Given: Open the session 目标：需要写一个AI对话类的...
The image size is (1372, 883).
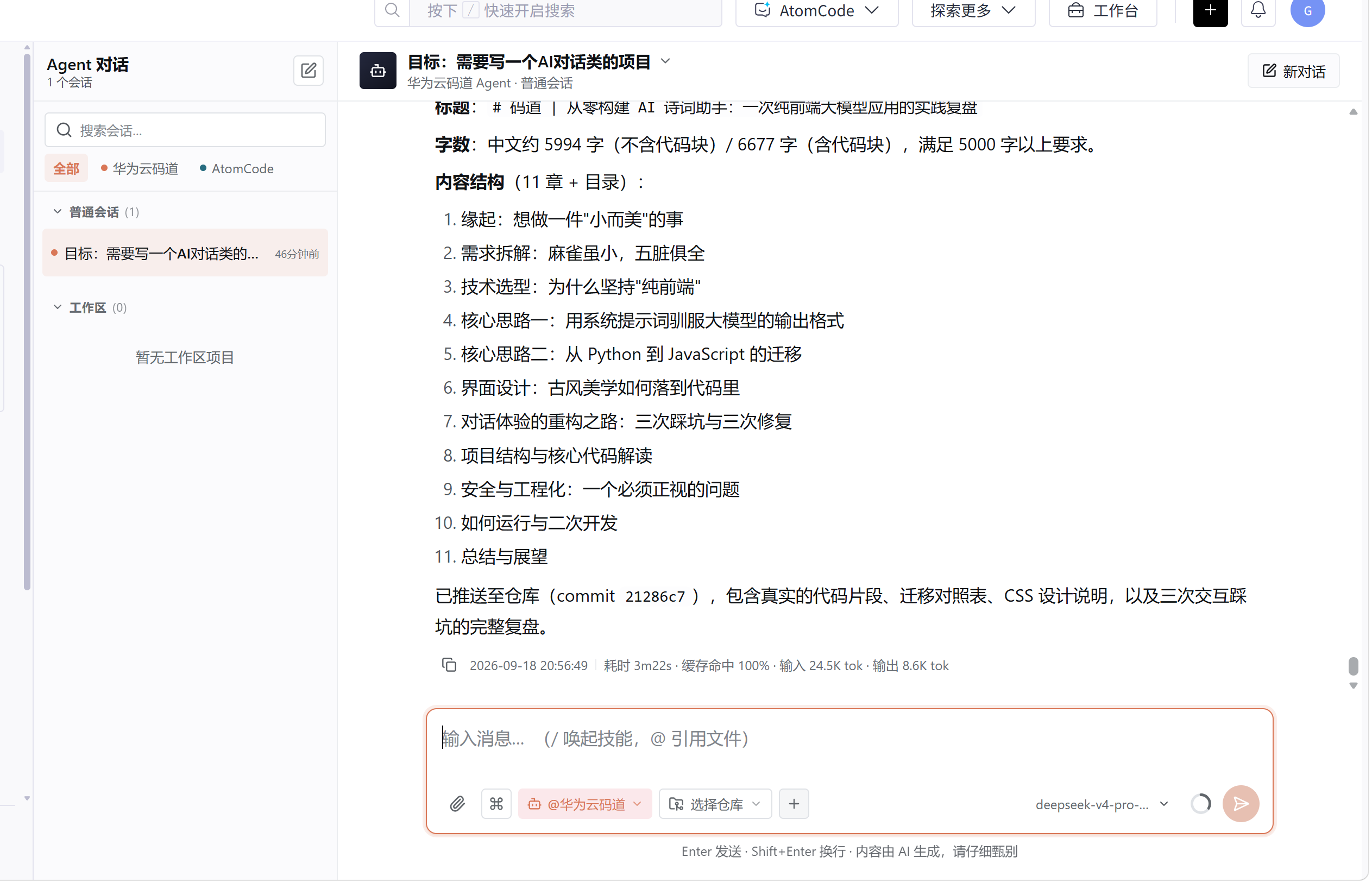Looking at the screenshot, I should (185, 254).
